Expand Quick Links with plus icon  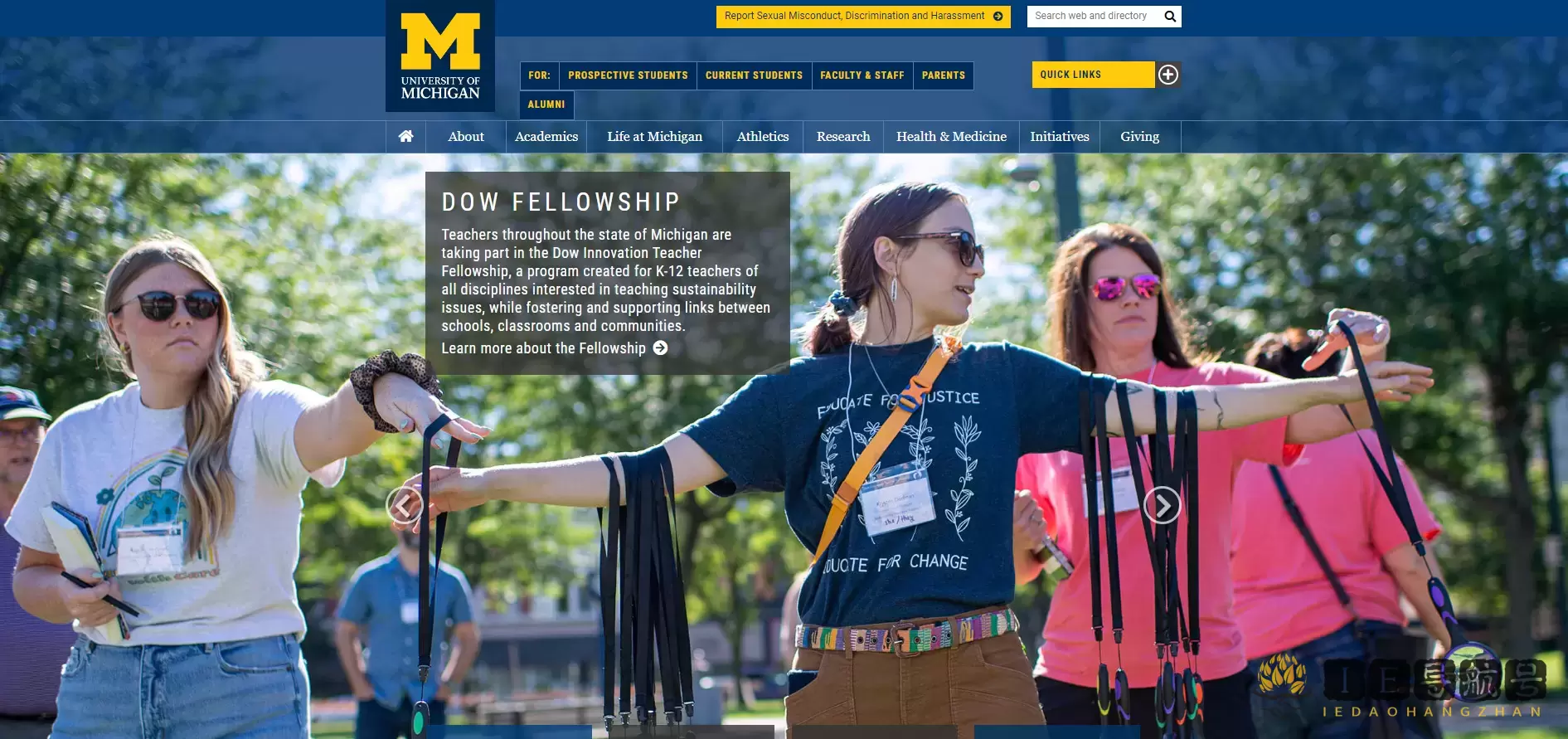[x=1168, y=75]
